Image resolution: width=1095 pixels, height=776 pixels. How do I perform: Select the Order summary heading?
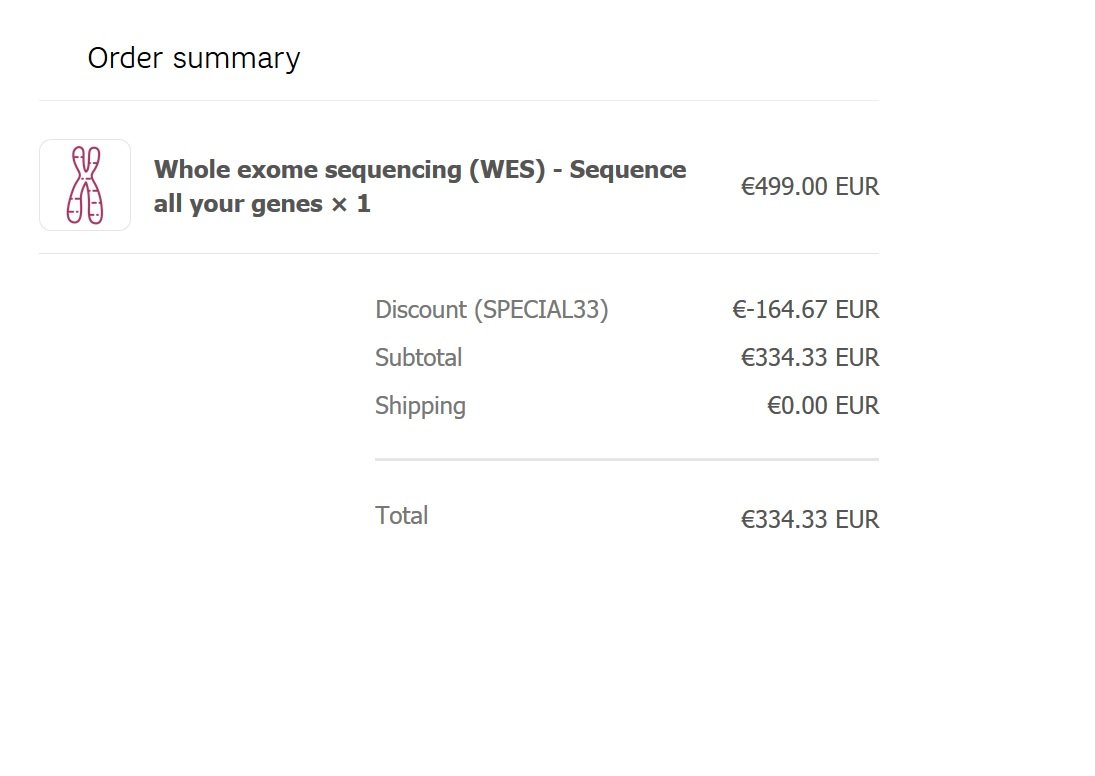pyautogui.click(x=193, y=58)
